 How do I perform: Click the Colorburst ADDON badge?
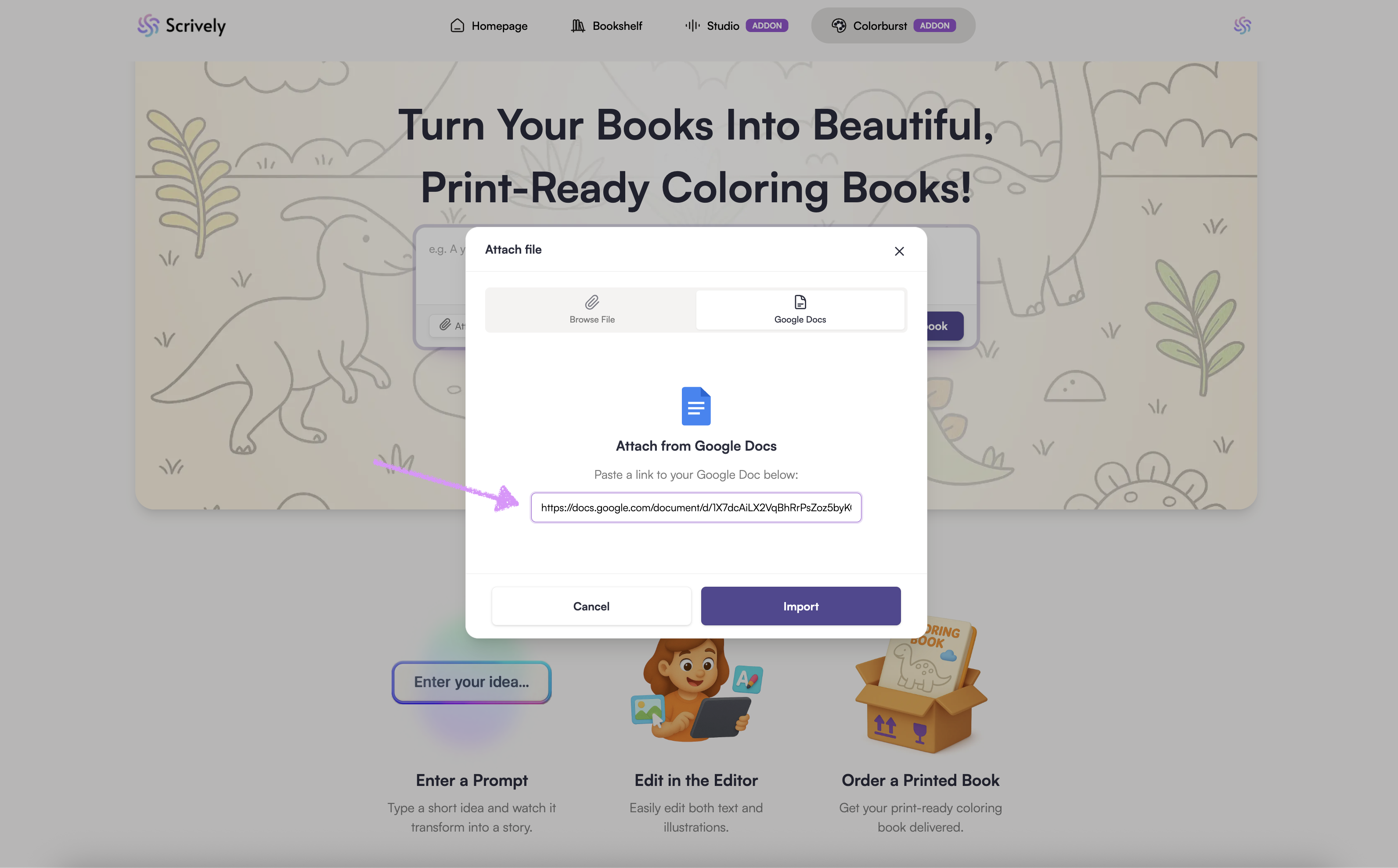pyautogui.click(x=934, y=26)
